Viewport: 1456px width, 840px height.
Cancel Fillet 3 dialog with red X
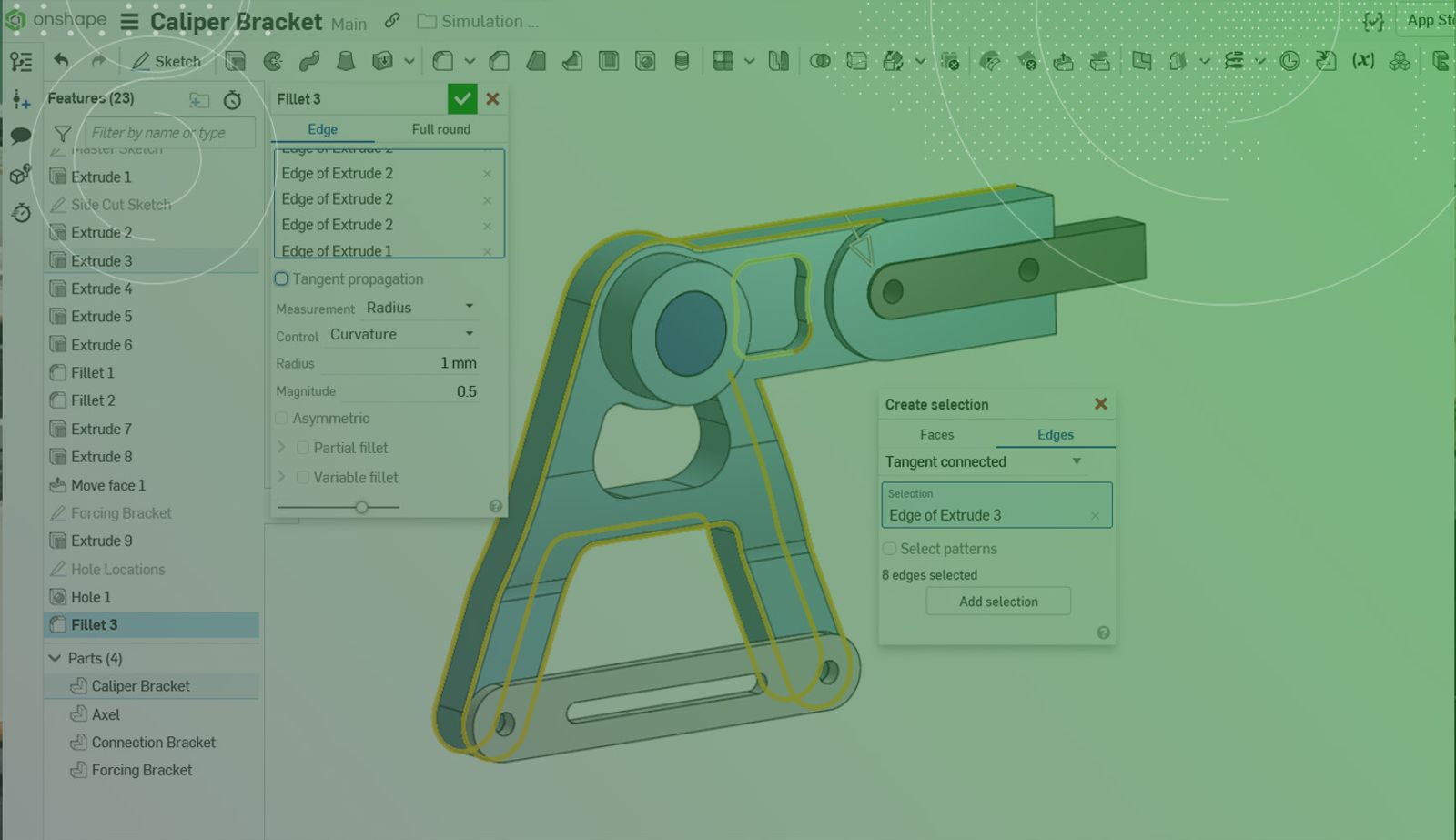(492, 98)
